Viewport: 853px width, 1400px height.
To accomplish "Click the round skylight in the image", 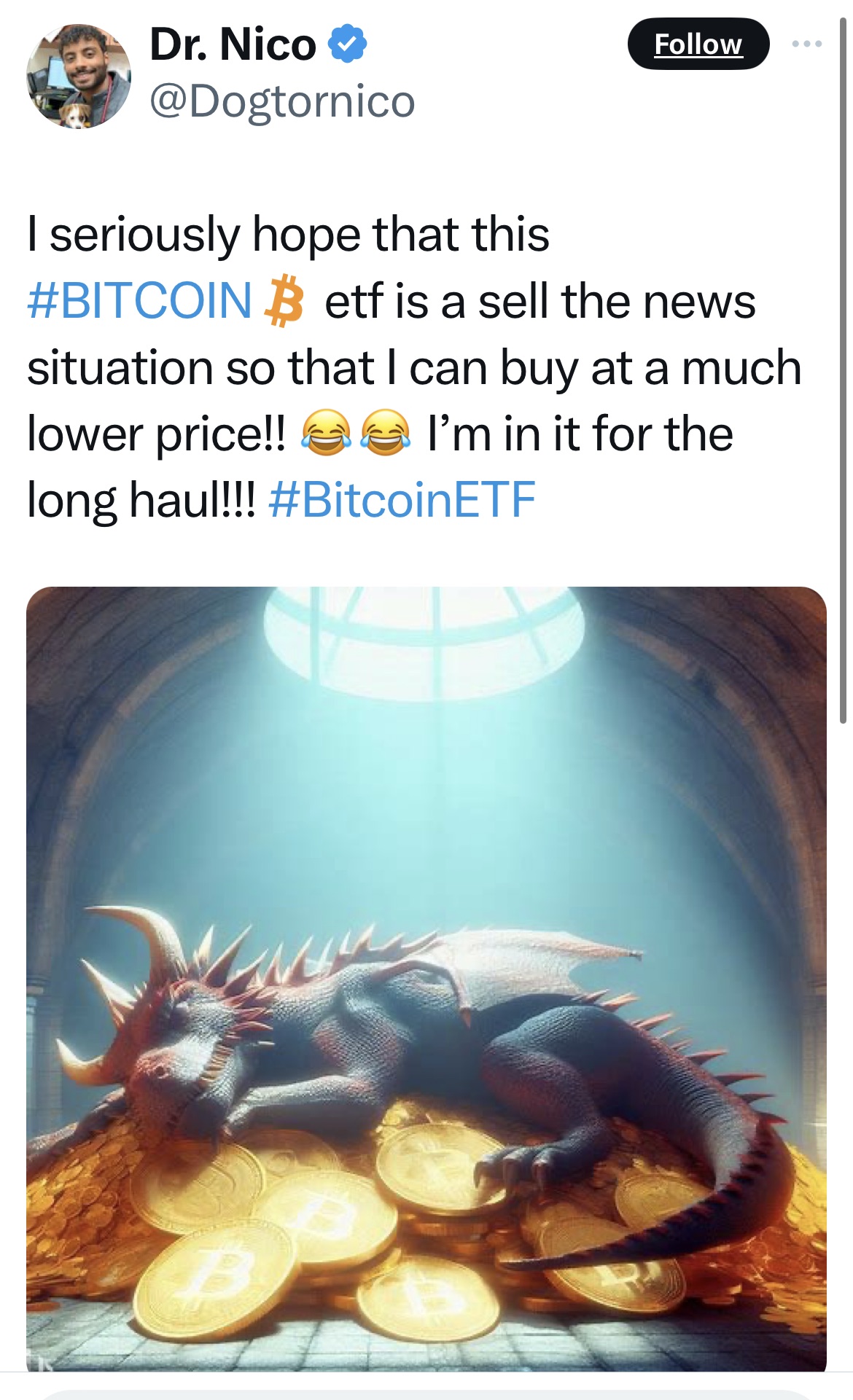I will click(424, 641).
